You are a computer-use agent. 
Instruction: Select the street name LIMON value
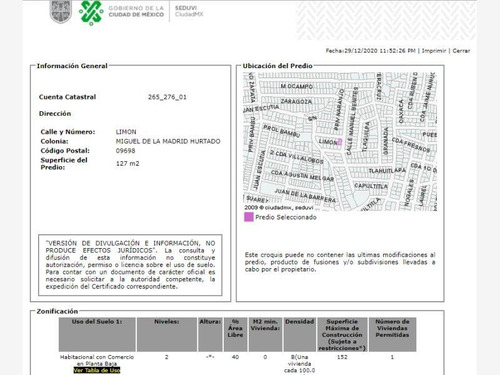click(126, 132)
